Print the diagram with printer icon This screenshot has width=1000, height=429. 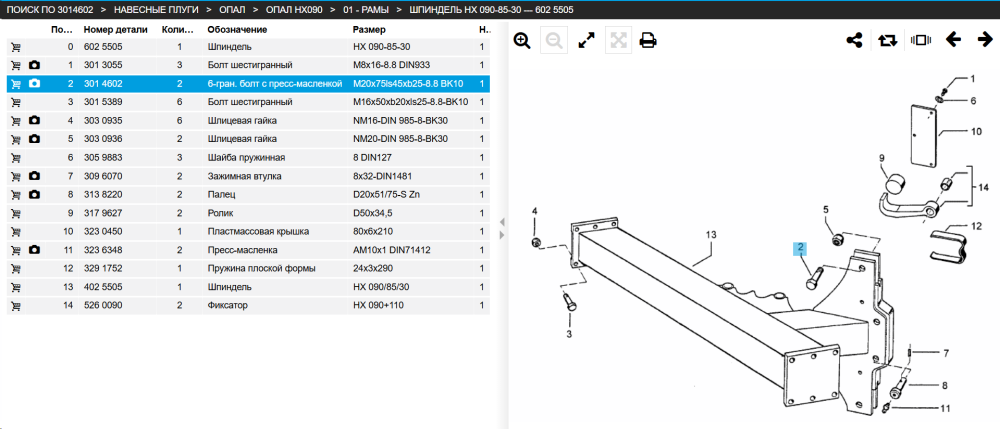(x=648, y=41)
